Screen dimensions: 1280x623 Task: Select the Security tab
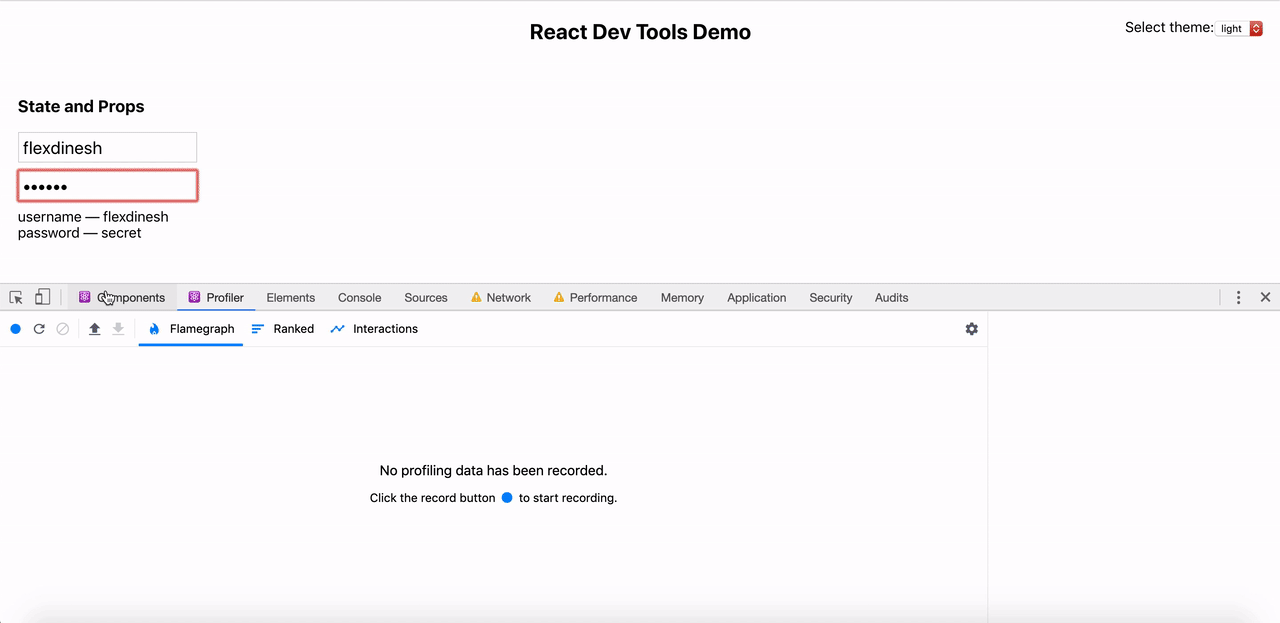click(831, 297)
